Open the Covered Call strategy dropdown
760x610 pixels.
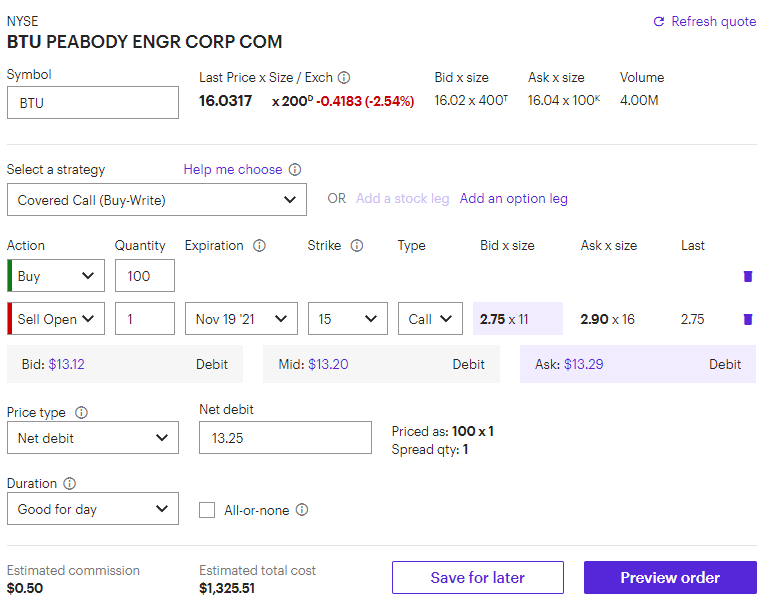coord(157,200)
